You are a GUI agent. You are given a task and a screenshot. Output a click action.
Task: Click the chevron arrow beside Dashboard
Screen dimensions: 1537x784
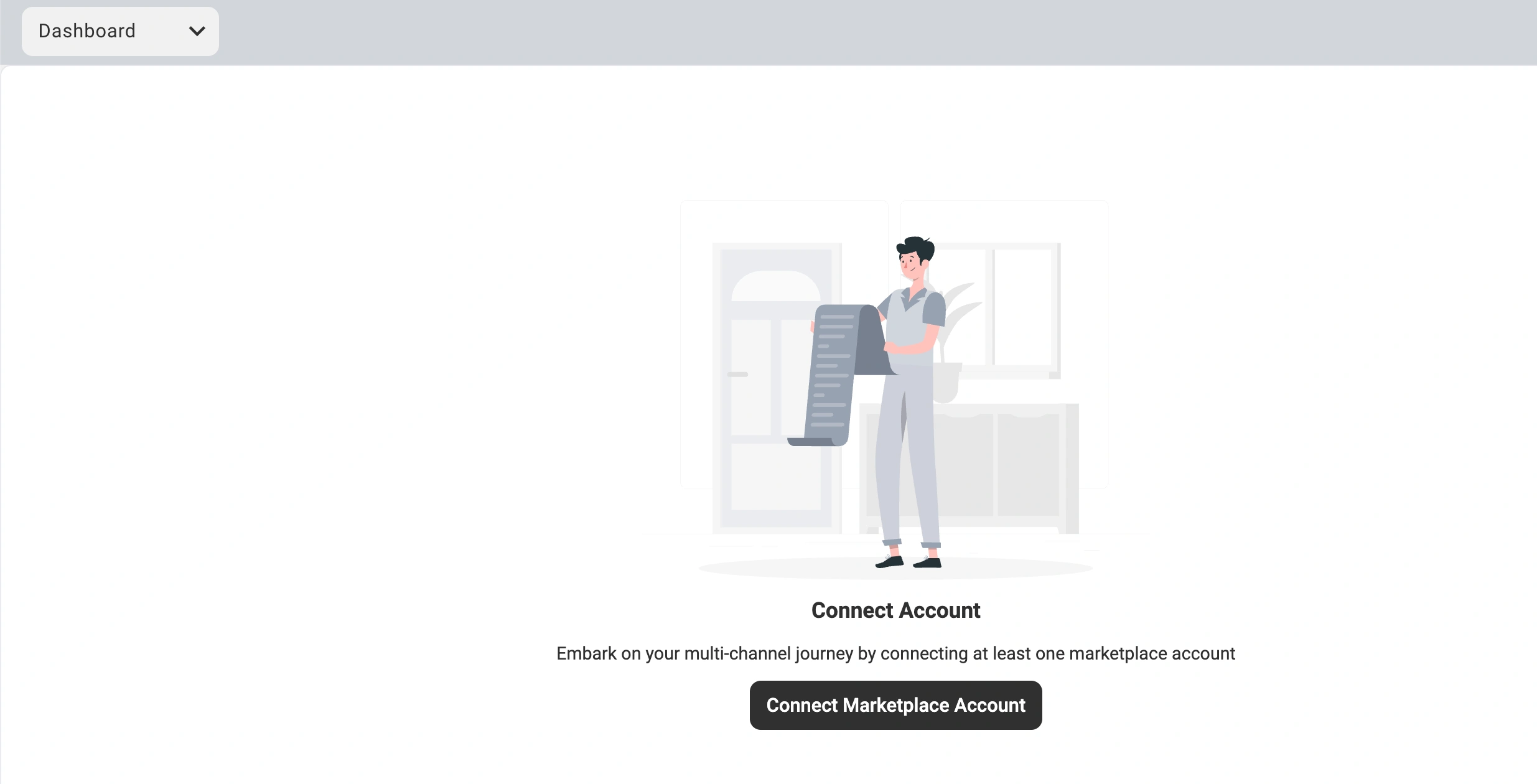[x=197, y=31]
